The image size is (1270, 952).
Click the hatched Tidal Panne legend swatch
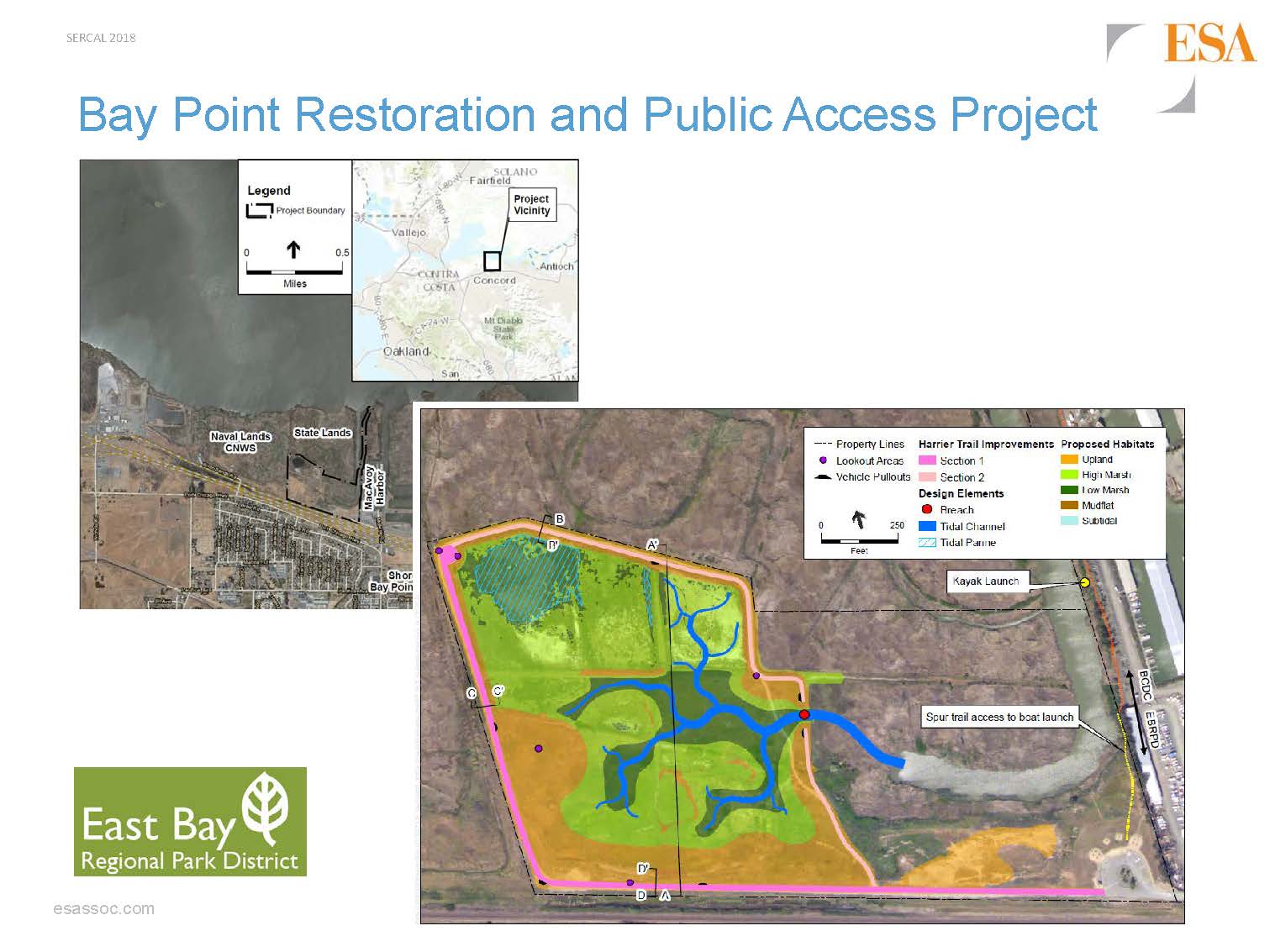click(927, 543)
